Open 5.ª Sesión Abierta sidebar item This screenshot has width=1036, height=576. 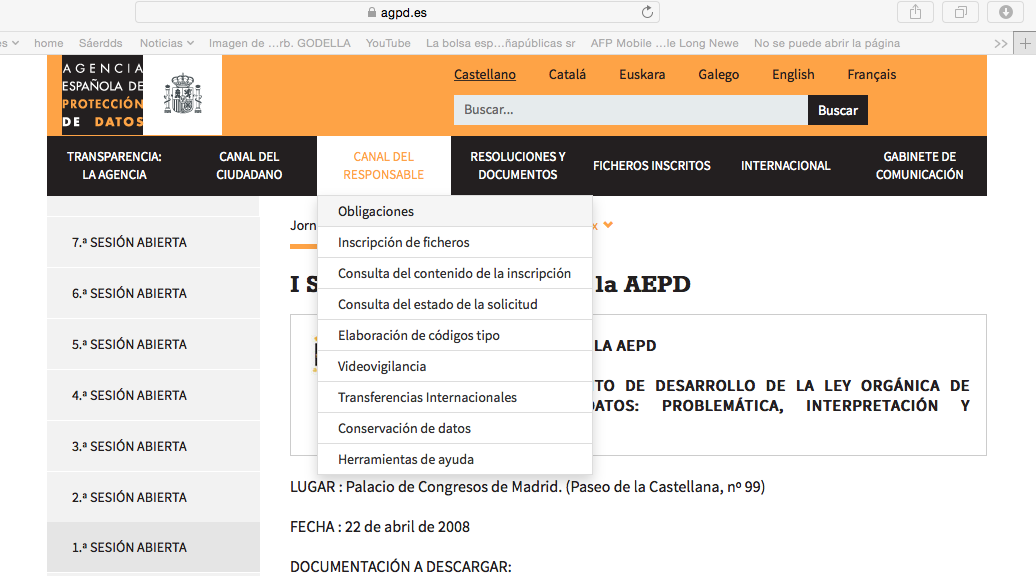[x=153, y=344]
